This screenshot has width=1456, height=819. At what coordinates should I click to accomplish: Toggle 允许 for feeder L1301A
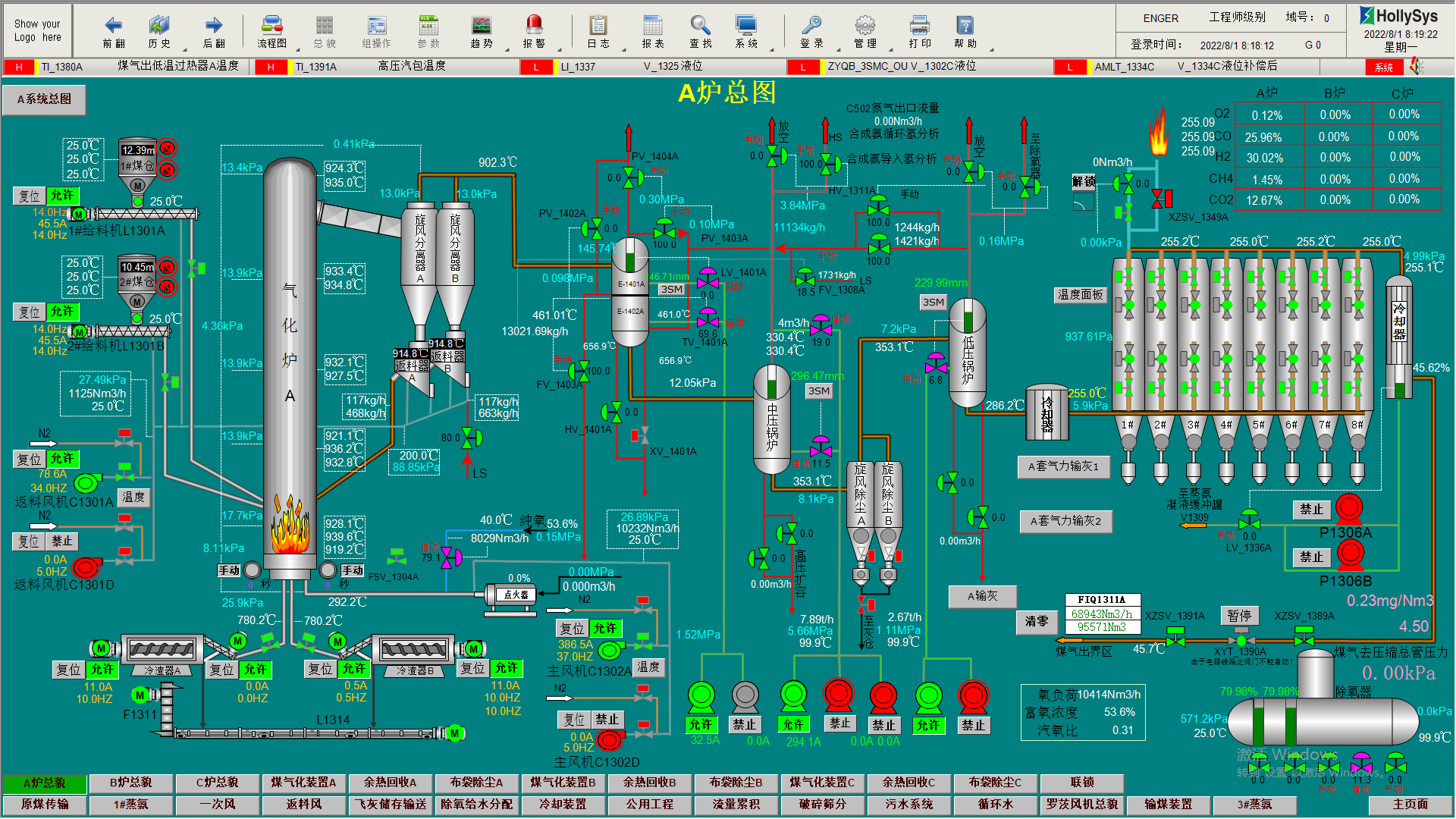coord(62,196)
